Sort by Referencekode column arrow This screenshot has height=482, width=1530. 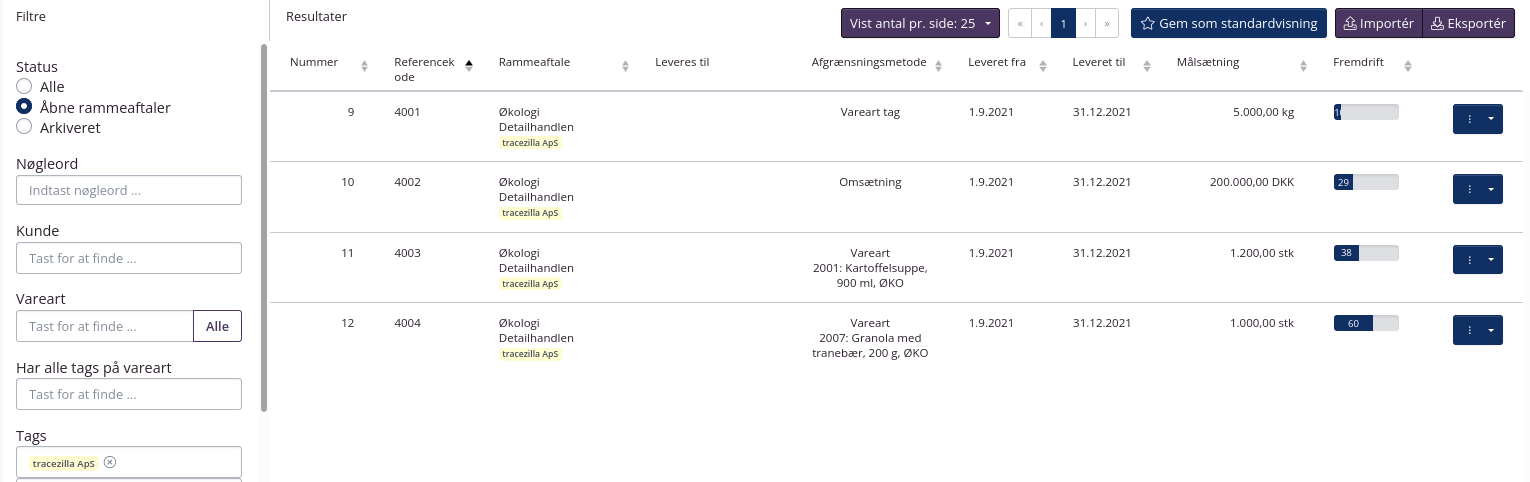pos(469,66)
